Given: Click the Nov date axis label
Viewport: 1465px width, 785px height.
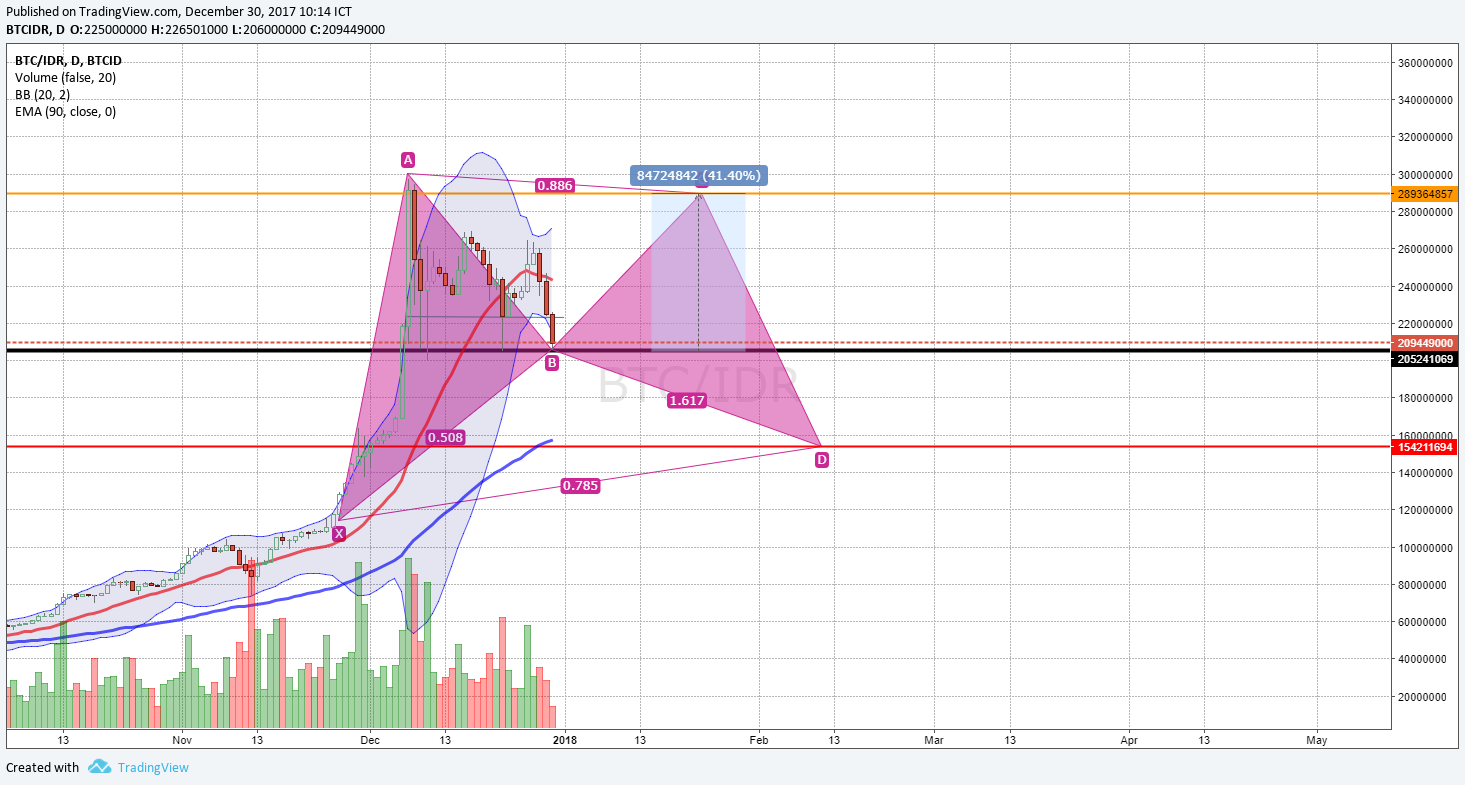Looking at the screenshot, I should 181,740.
